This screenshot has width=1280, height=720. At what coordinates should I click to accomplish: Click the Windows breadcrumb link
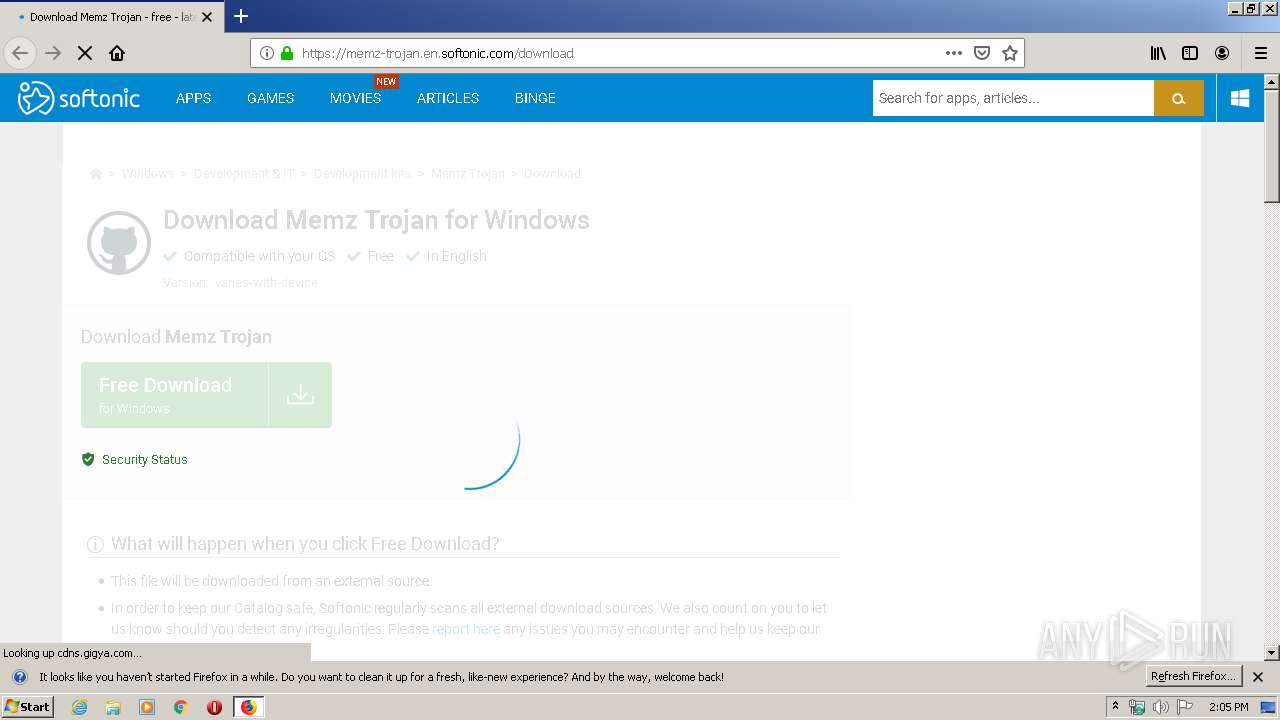148,174
